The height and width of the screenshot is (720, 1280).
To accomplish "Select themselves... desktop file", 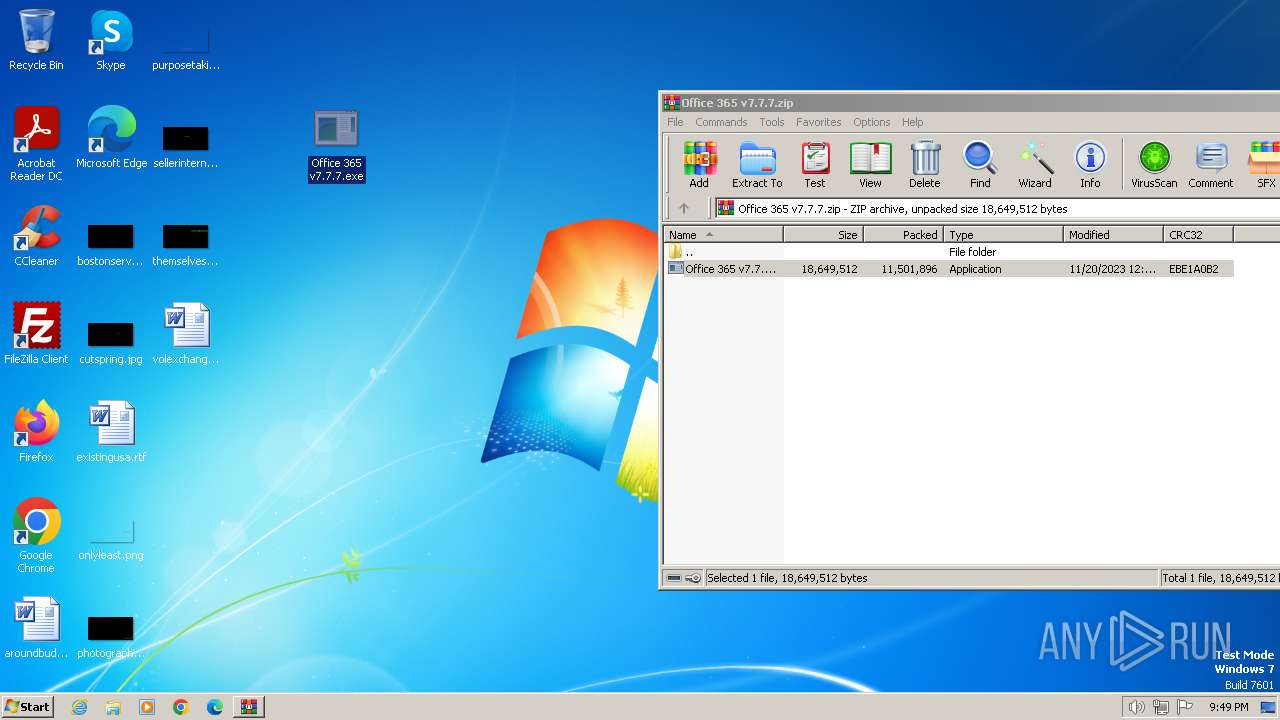I will pyautogui.click(x=186, y=243).
